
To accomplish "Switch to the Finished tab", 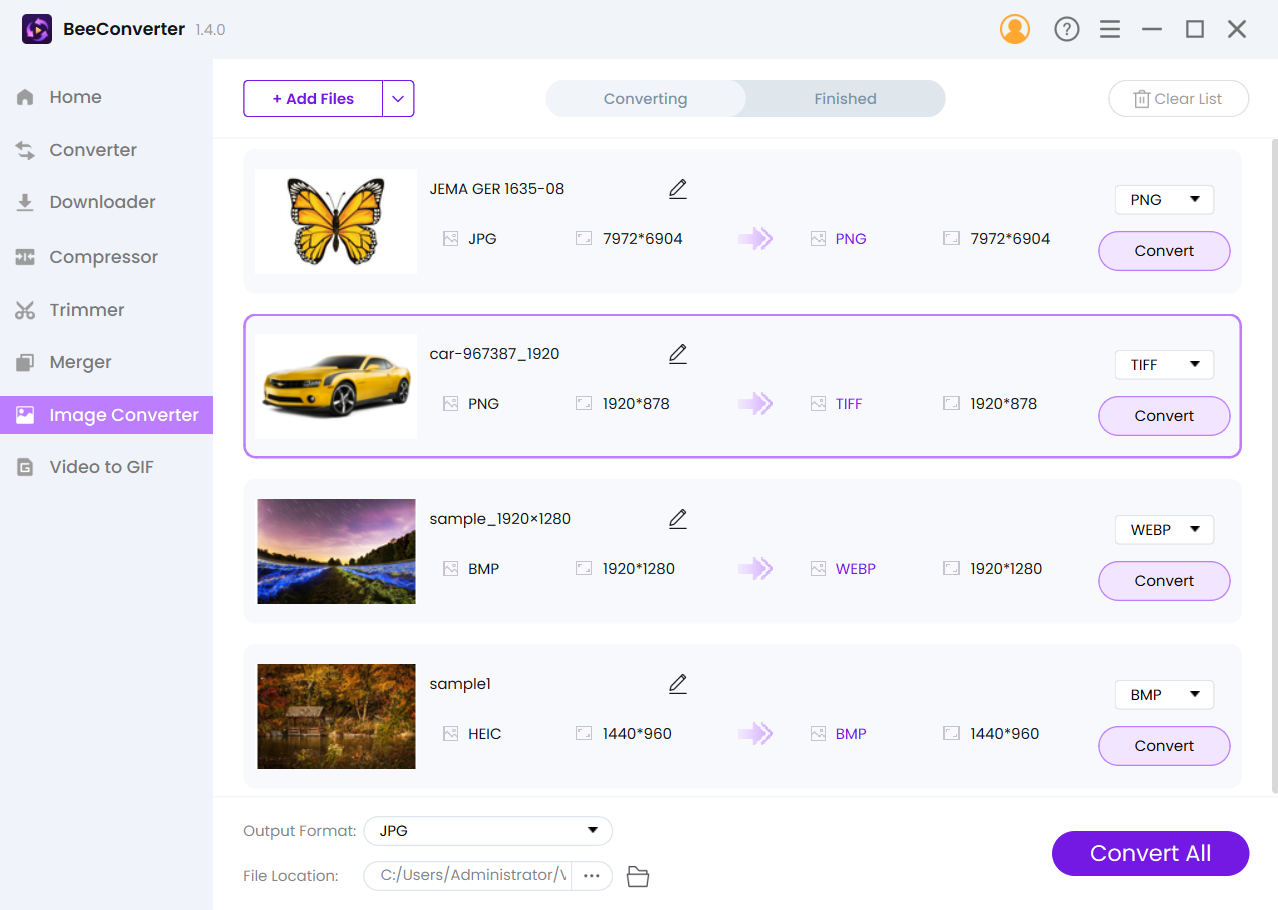I will [845, 99].
